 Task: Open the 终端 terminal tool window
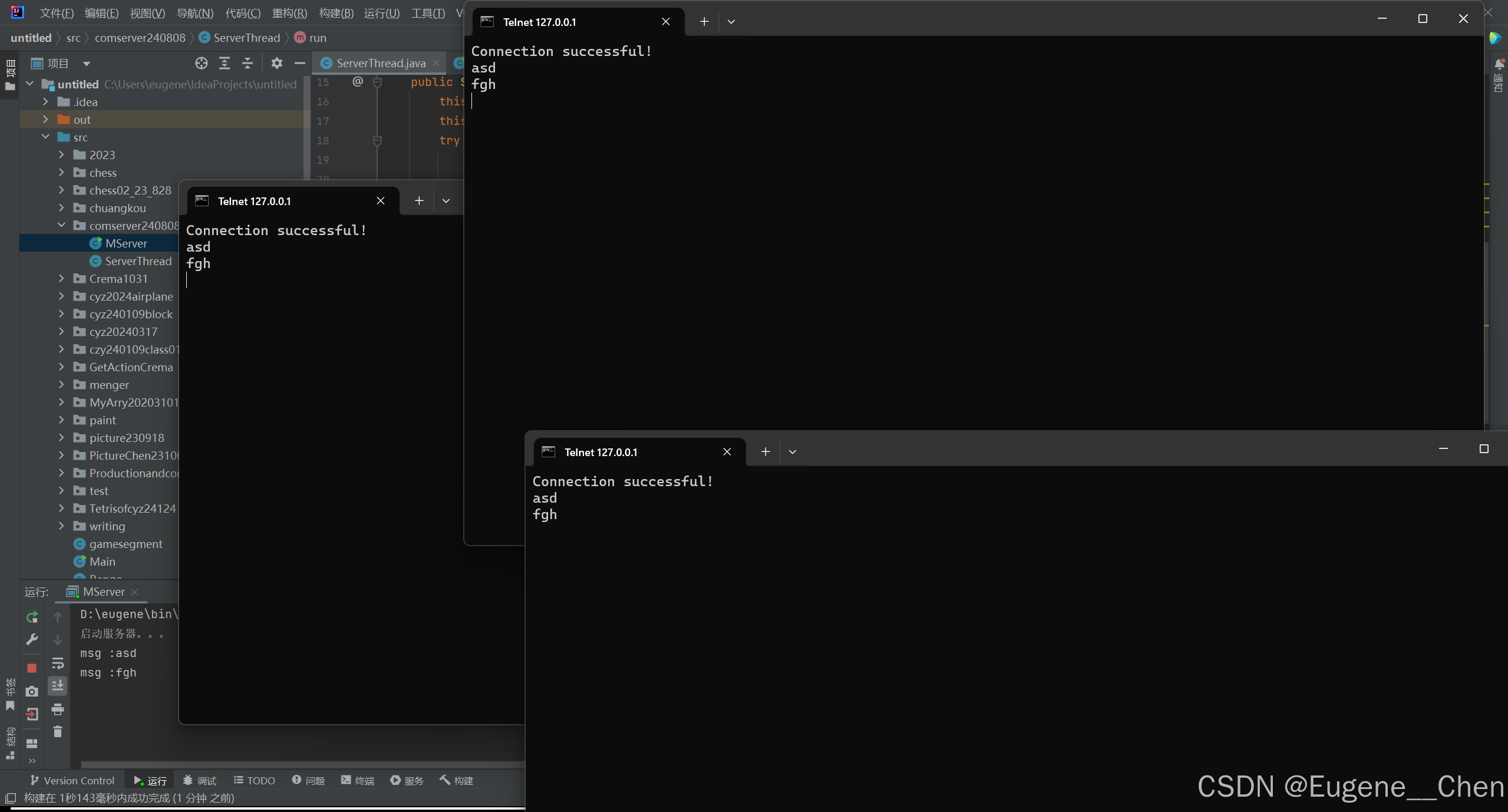pyautogui.click(x=358, y=781)
